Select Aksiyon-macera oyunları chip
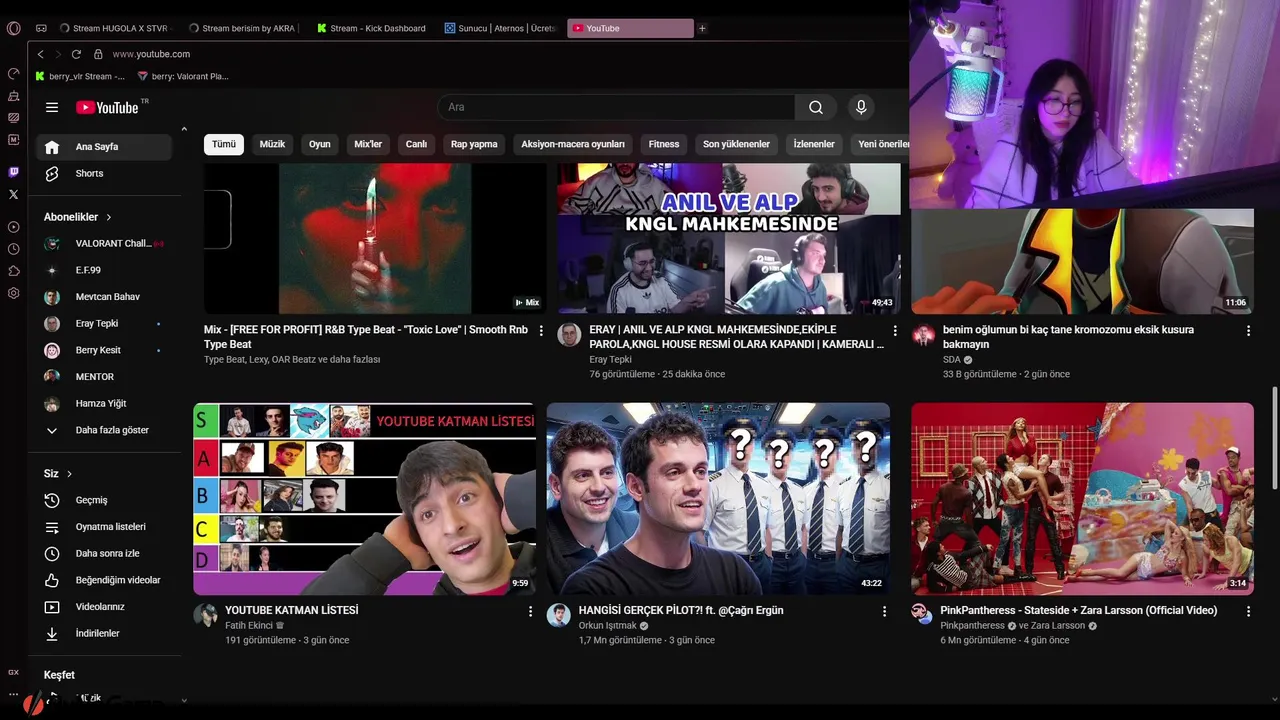 573,144
